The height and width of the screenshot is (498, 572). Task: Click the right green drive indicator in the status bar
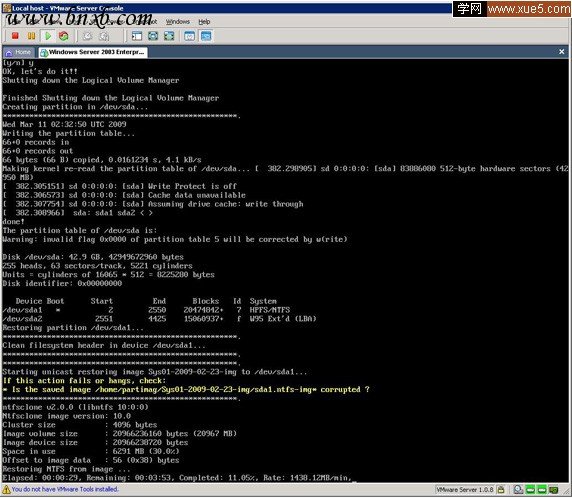pyautogui.click(x=542, y=490)
